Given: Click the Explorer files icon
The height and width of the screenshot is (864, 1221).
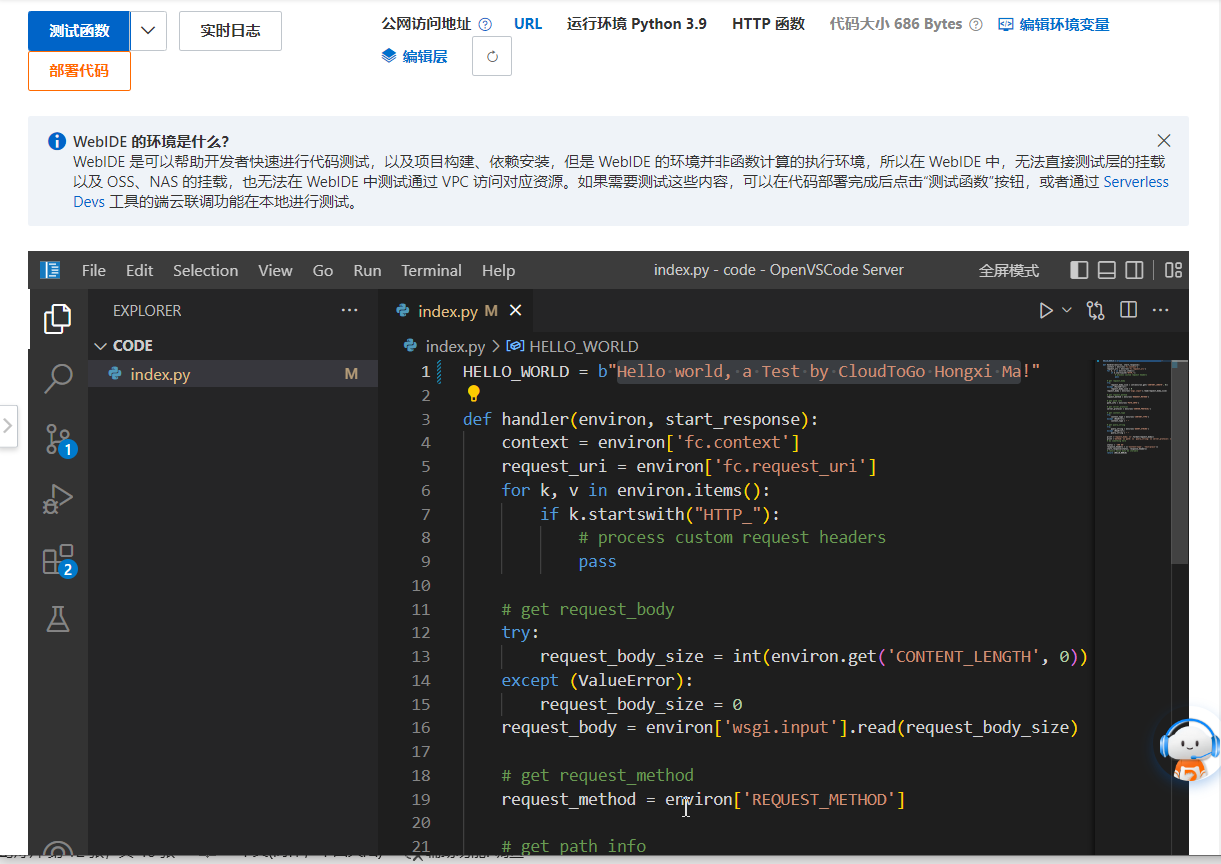Looking at the screenshot, I should (x=58, y=319).
